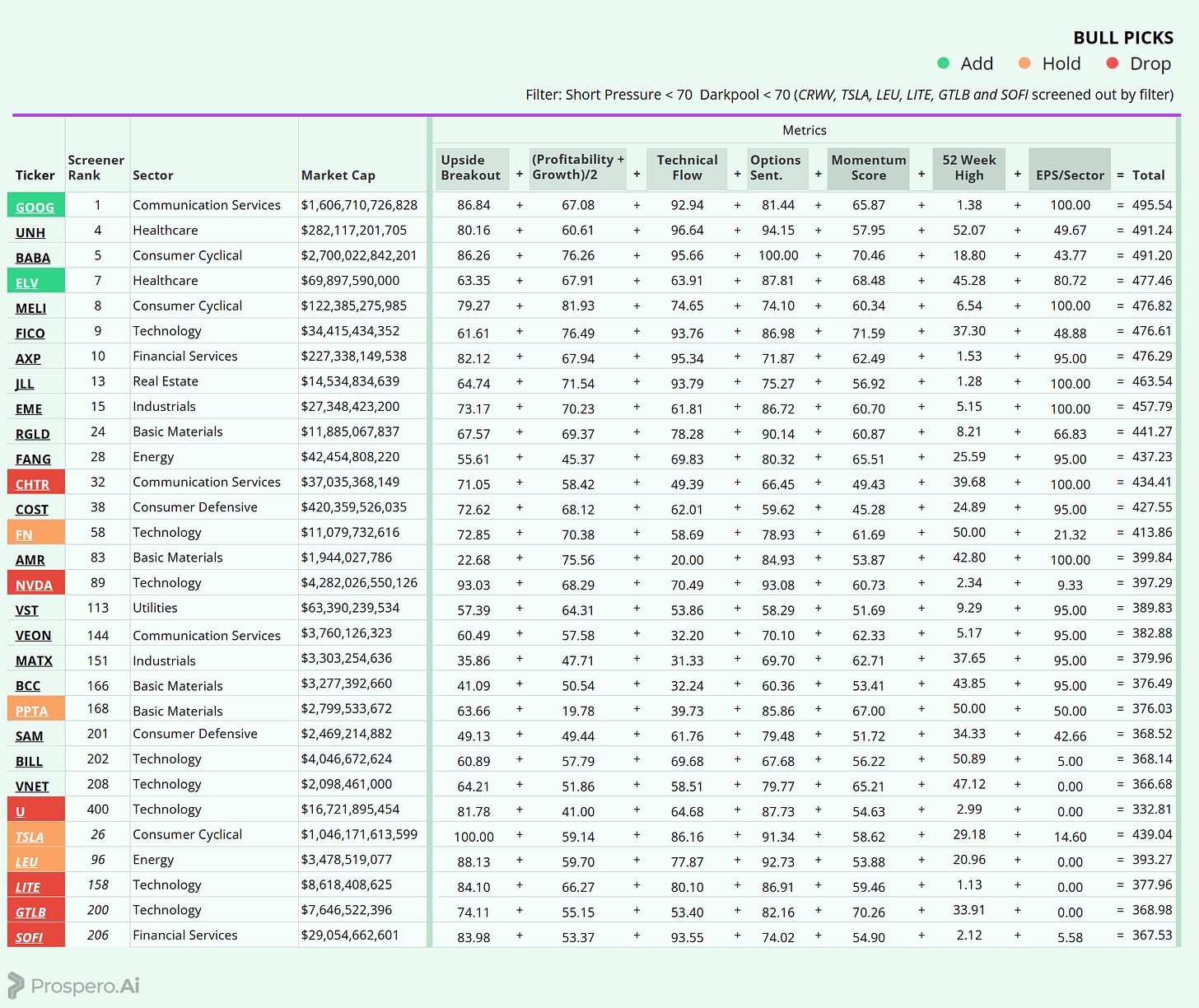Open the JLL ticker link

(x=25, y=384)
